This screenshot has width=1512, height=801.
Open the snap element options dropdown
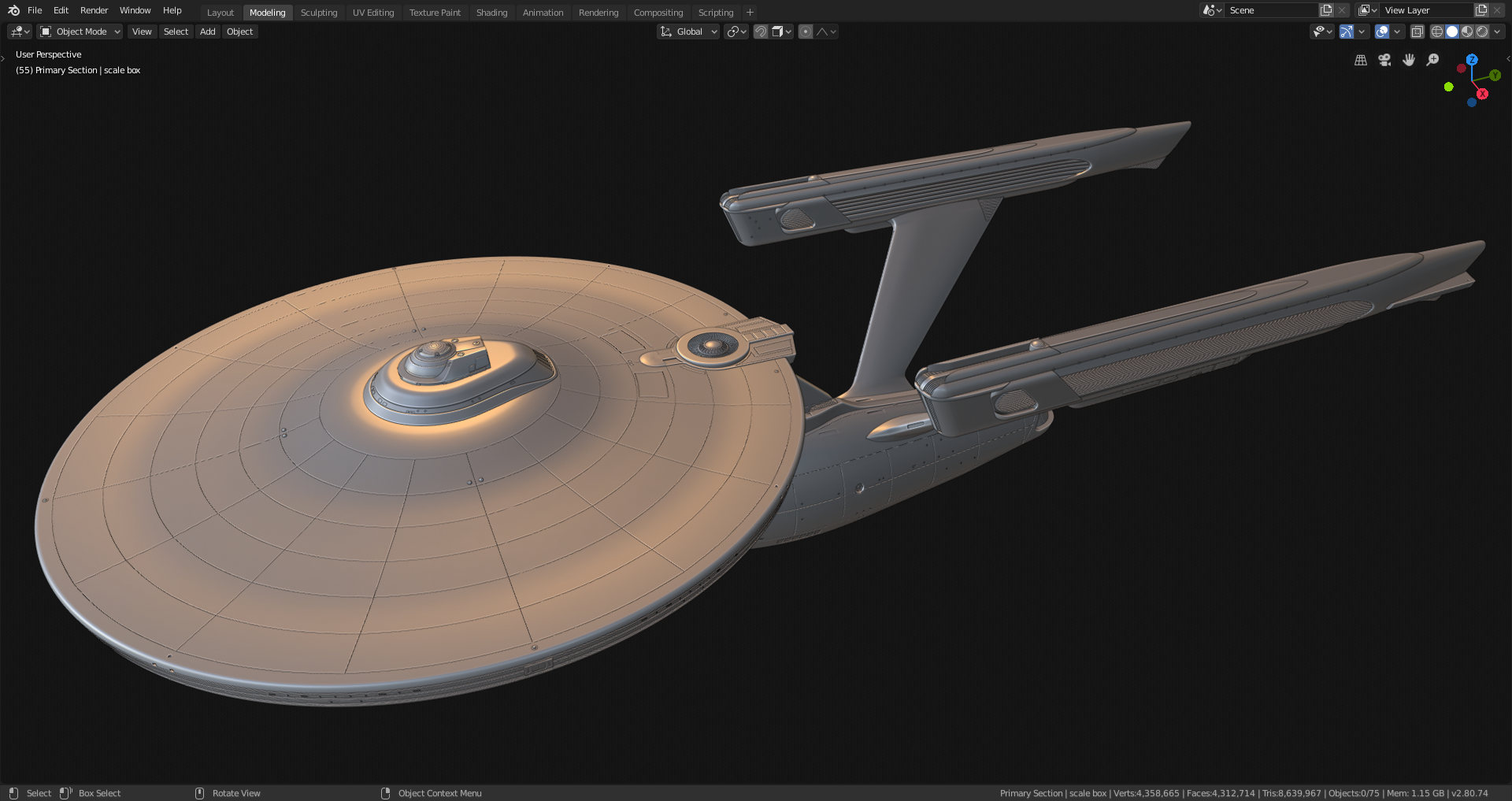[782, 32]
